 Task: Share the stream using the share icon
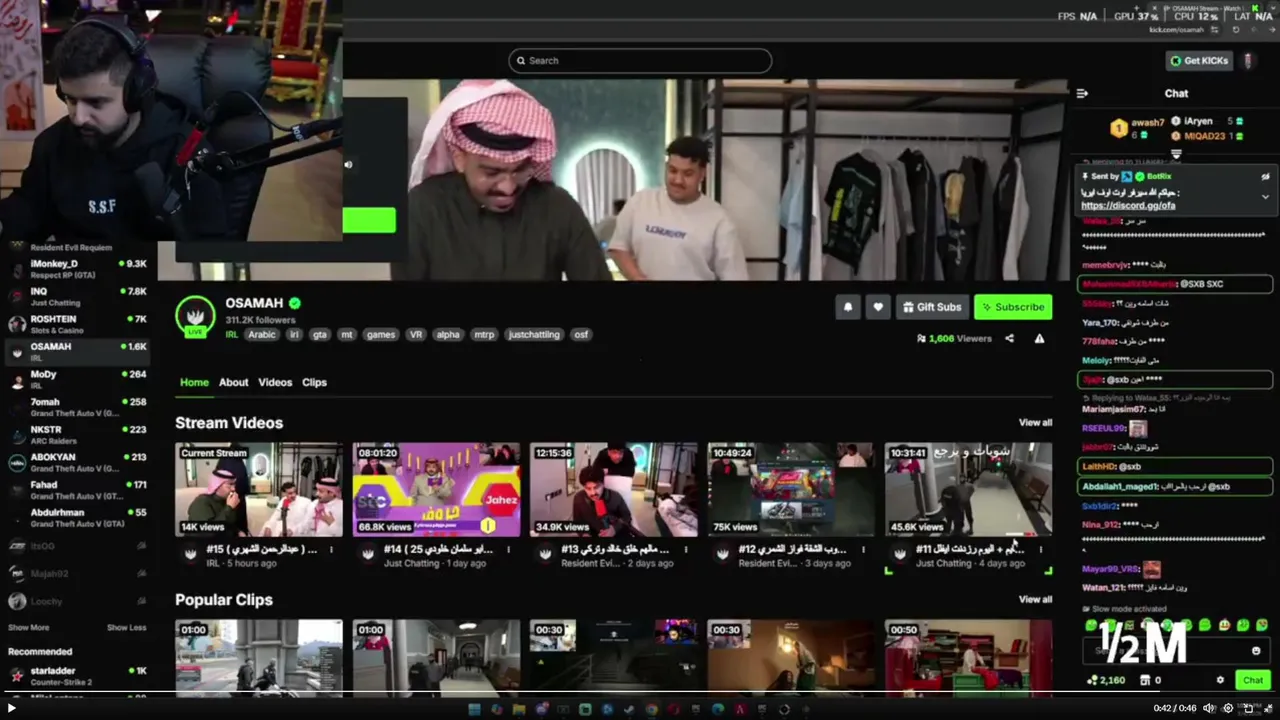[x=1009, y=339]
